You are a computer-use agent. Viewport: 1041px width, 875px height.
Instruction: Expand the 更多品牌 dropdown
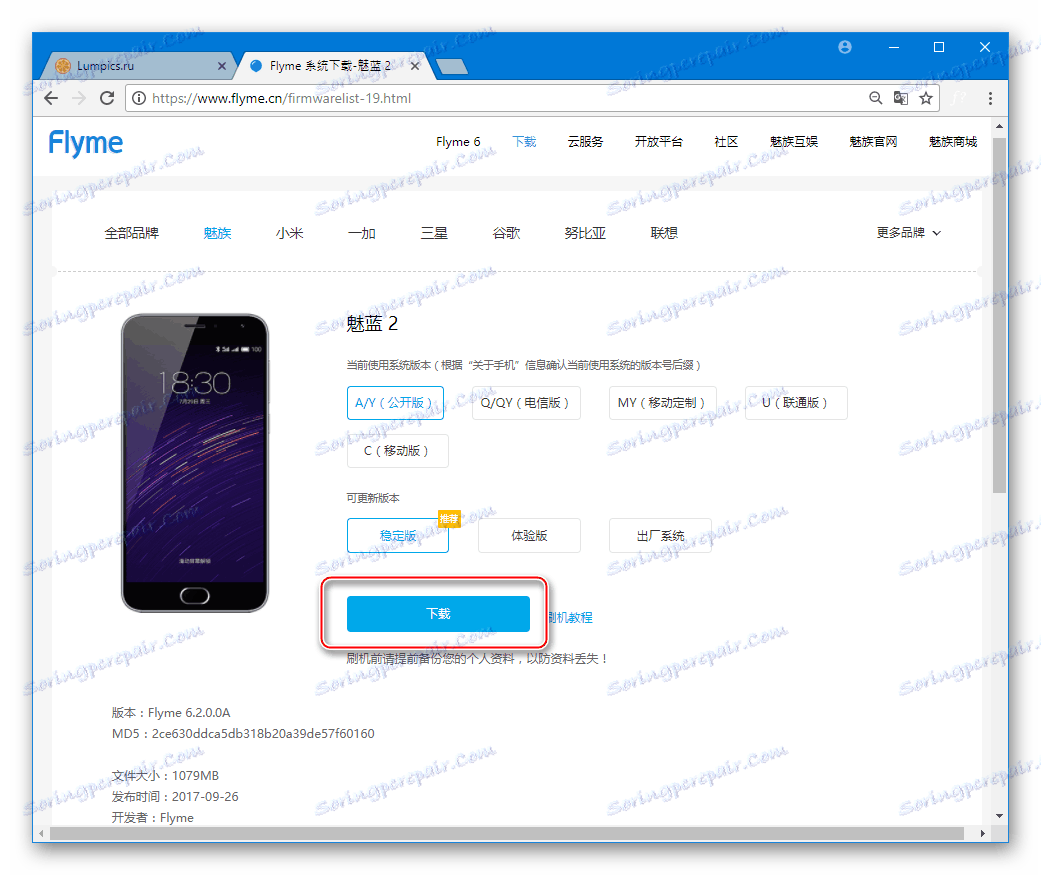point(908,233)
